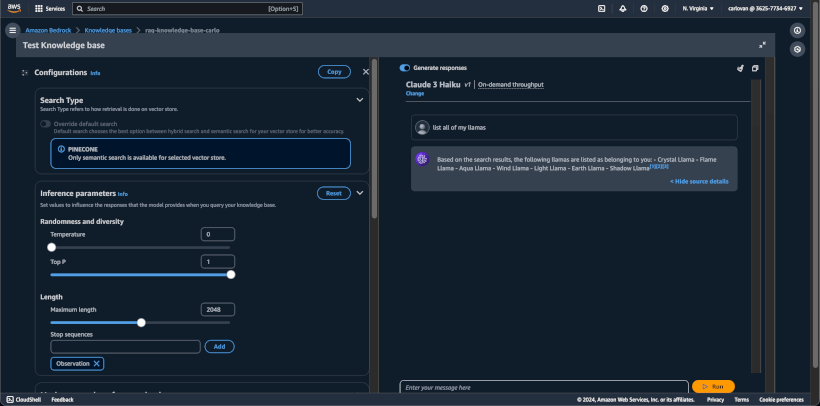Open the settings gear in top bar
This screenshot has height=406, width=820.
point(665,8)
